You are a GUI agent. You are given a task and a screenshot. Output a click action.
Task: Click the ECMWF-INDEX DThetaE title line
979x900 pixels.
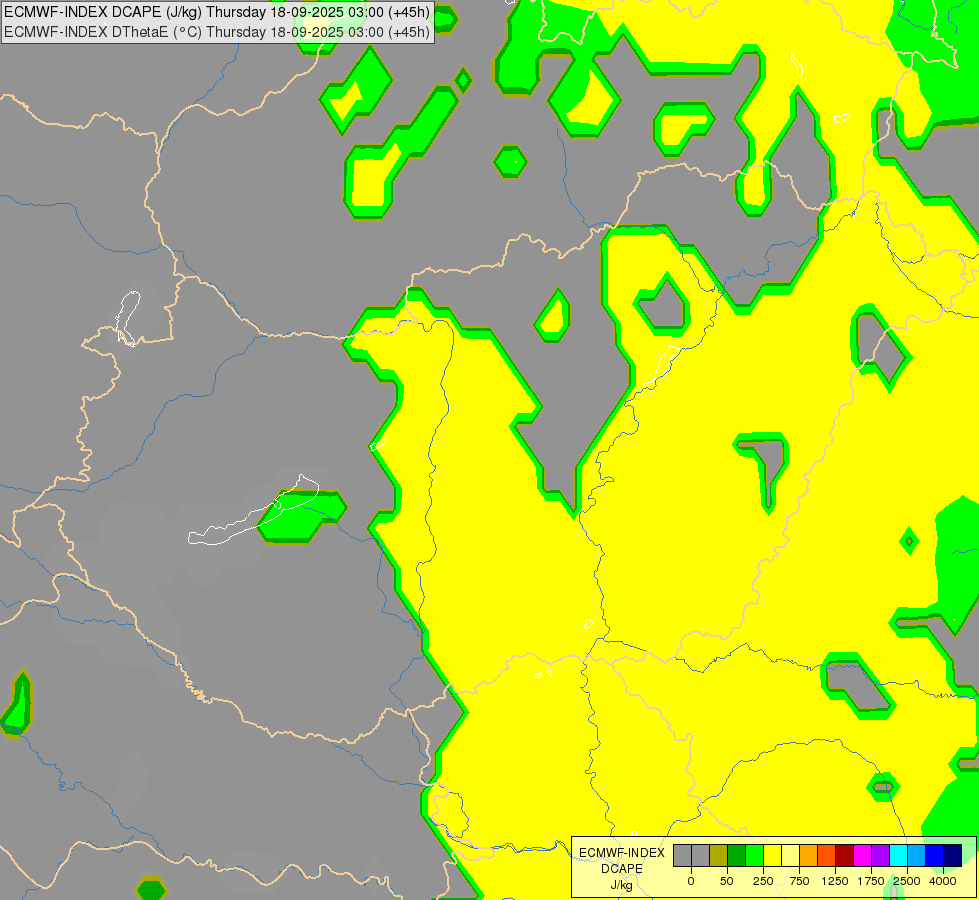point(217,31)
